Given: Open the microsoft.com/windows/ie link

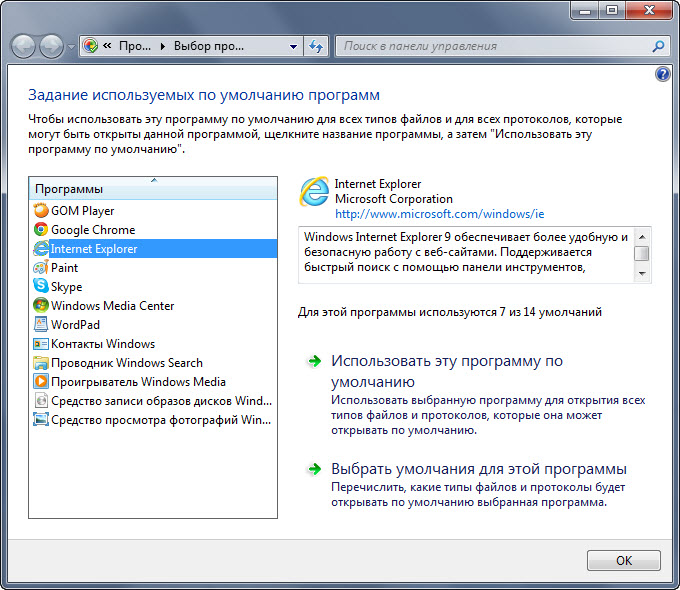Looking at the screenshot, I should click(x=439, y=214).
